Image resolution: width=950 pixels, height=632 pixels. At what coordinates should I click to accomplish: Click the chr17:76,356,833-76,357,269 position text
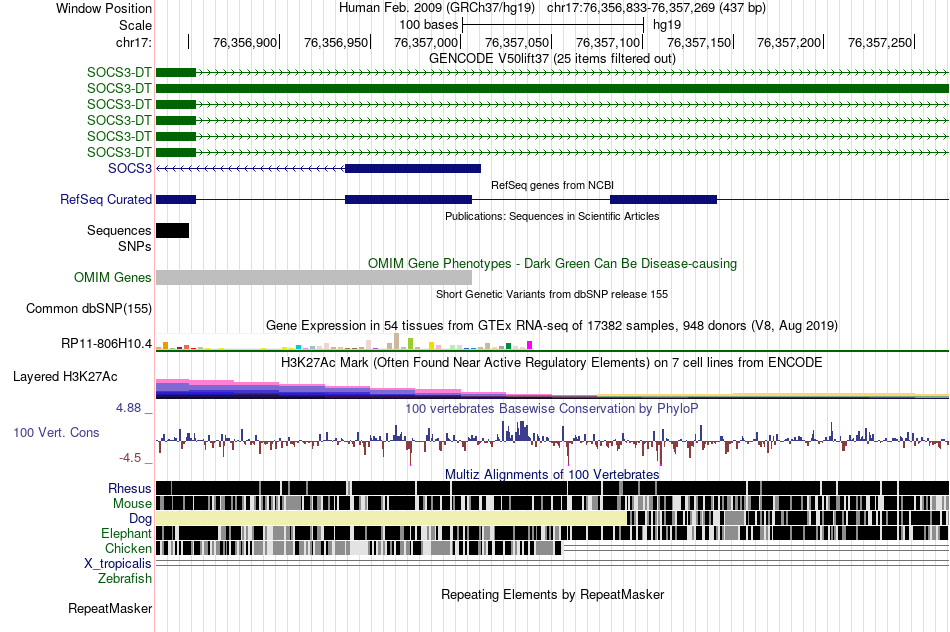pyautogui.click(x=656, y=8)
